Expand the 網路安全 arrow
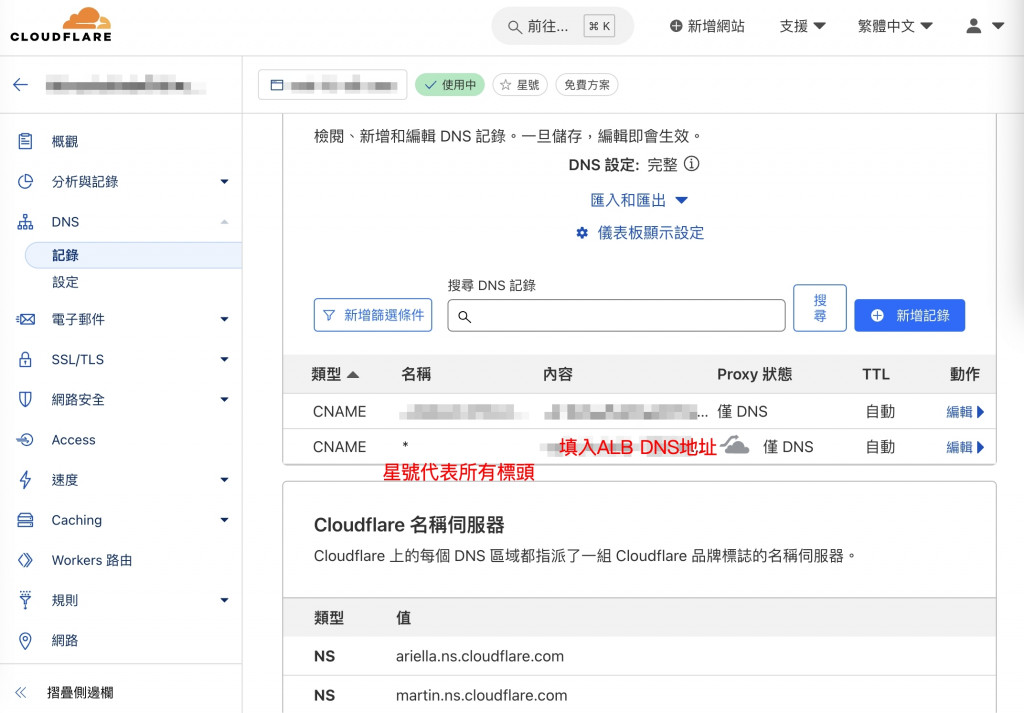 click(224, 400)
